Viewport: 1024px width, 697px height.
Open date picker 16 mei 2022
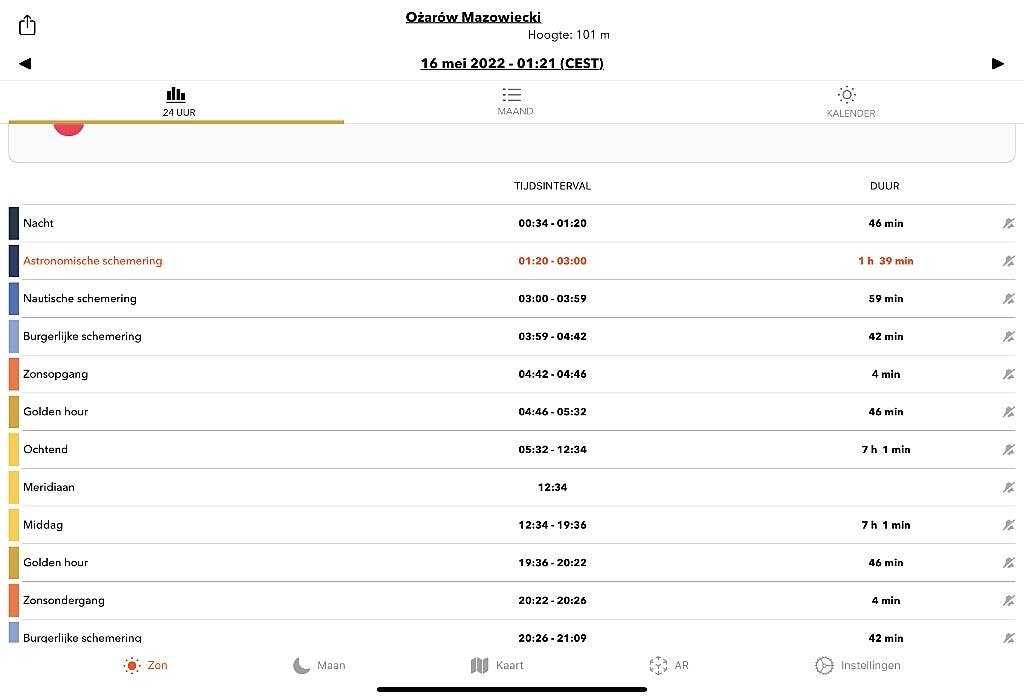pos(511,64)
